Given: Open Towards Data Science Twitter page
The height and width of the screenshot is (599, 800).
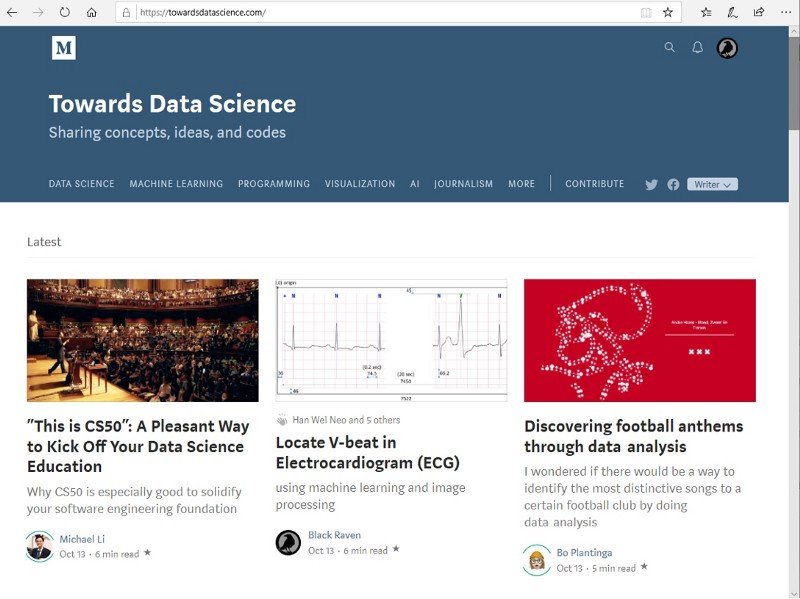Looking at the screenshot, I should point(652,184).
